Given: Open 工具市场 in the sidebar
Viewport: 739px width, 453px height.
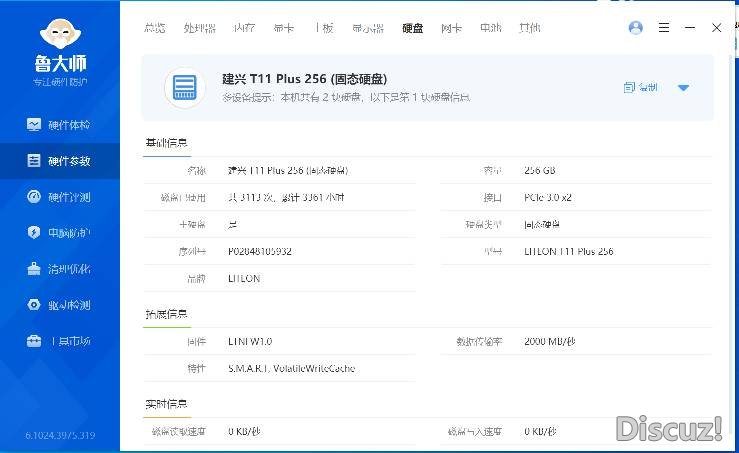Looking at the screenshot, I should tap(58, 341).
